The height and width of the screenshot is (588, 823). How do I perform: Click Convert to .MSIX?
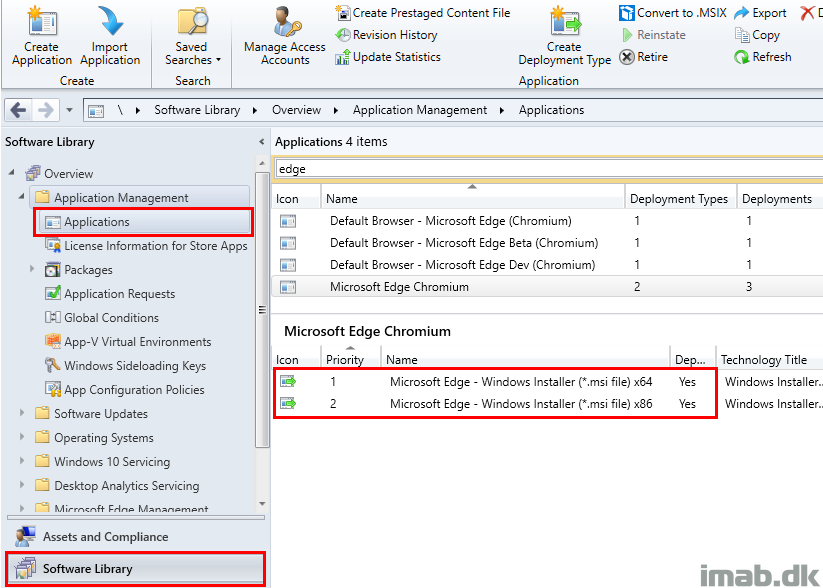coord(673,13)
